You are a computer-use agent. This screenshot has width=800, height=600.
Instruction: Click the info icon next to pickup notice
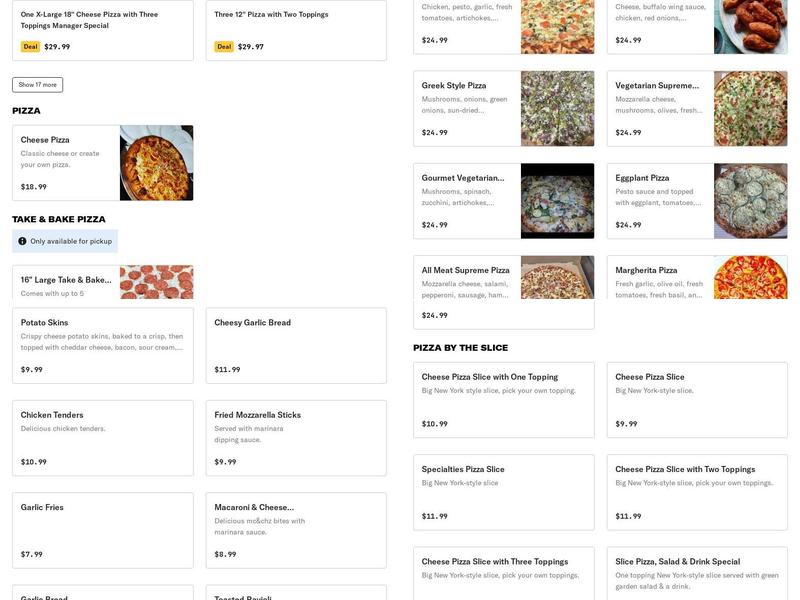click(x=22, y=239)
